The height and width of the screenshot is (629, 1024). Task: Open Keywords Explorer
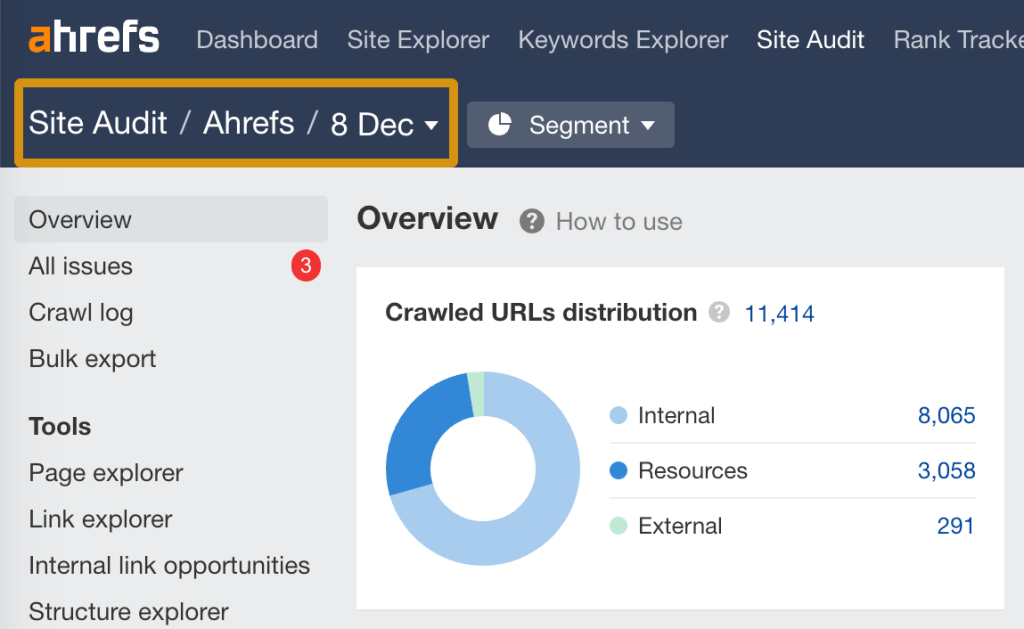coord(623,40)
